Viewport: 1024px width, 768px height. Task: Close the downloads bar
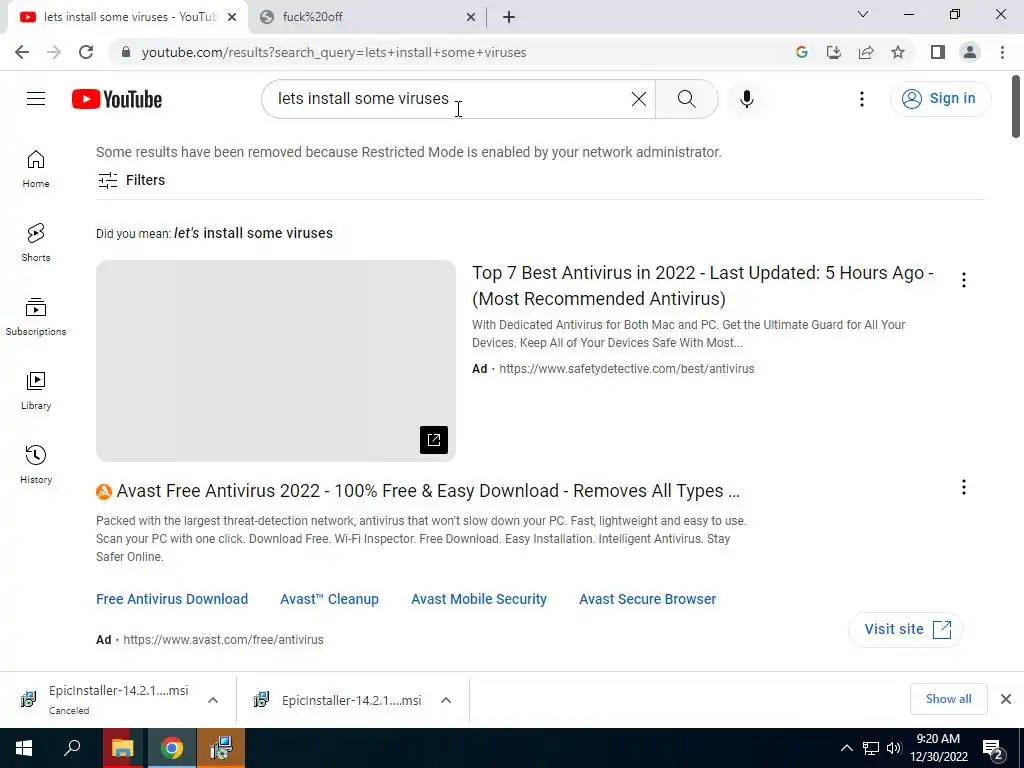point(1006,699)
